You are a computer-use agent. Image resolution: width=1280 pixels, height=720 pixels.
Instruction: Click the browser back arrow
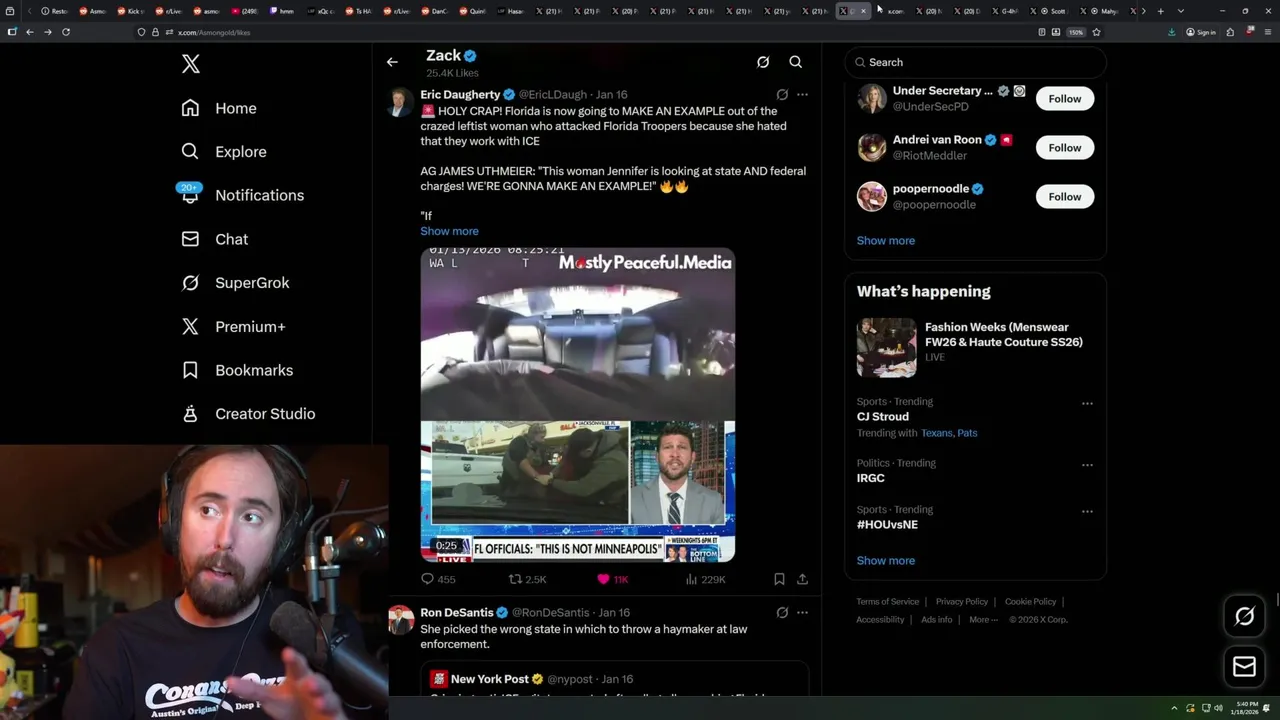click(29, 32)
